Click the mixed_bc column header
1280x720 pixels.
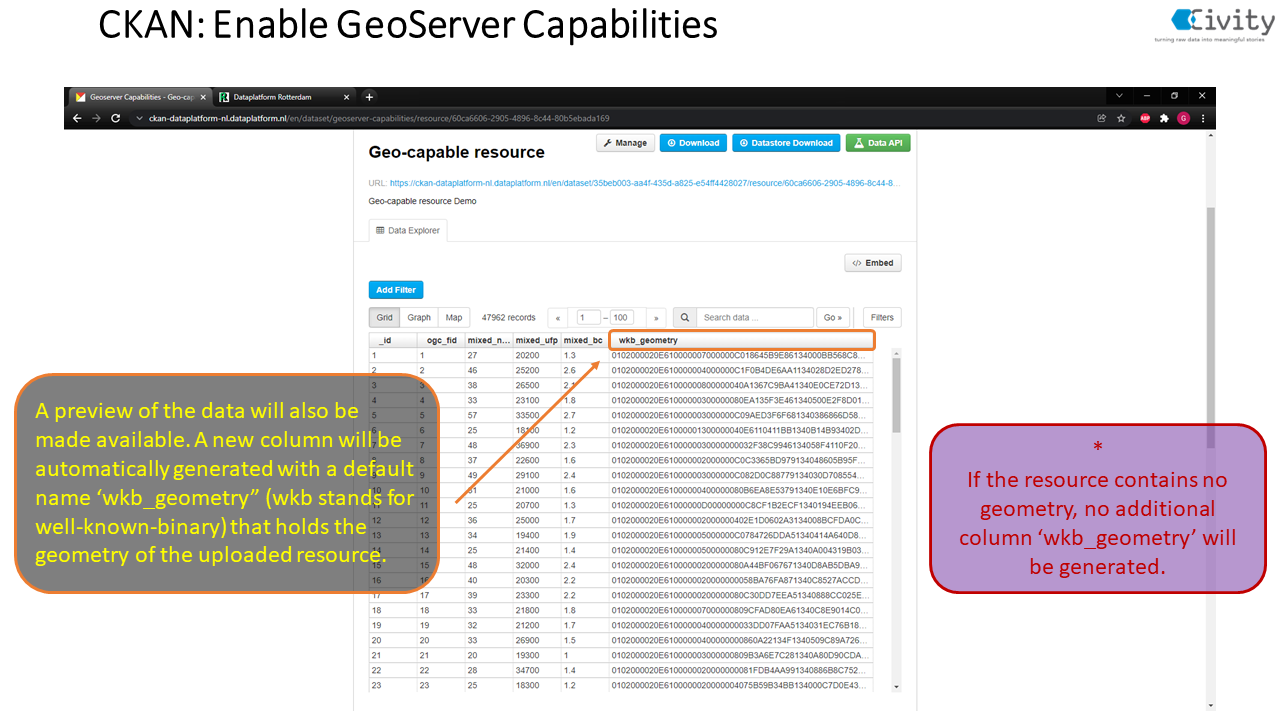pyautogui.click(x=584, y=341)
